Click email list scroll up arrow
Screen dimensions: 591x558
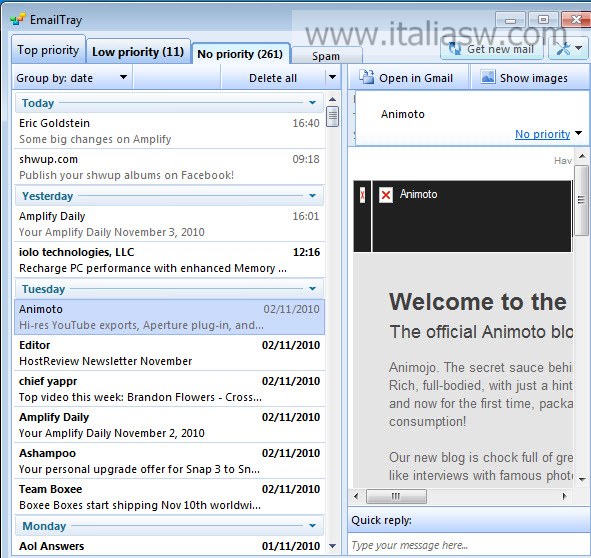coord(332,99)
